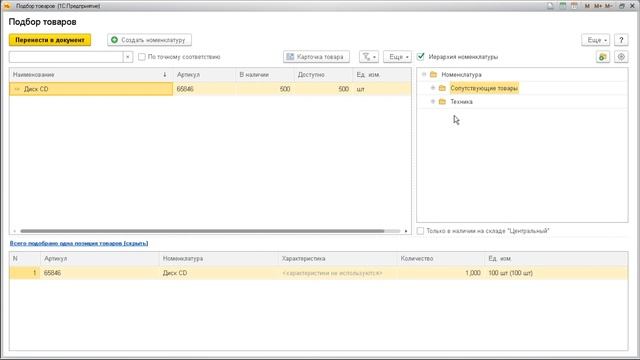This screenshot has height=360, width=640.
Task: Click the row marker icon before Диск CD
Action: [x=17, y=89]
